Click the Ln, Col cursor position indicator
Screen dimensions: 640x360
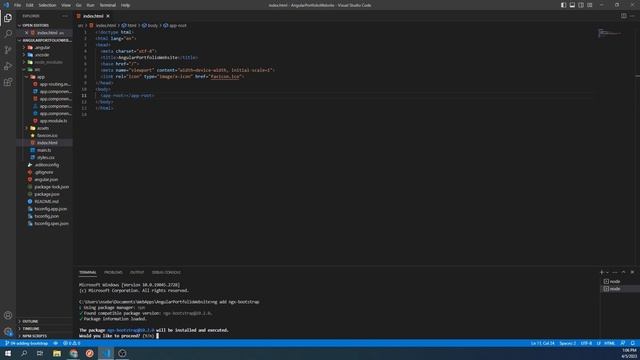[542, 343]
